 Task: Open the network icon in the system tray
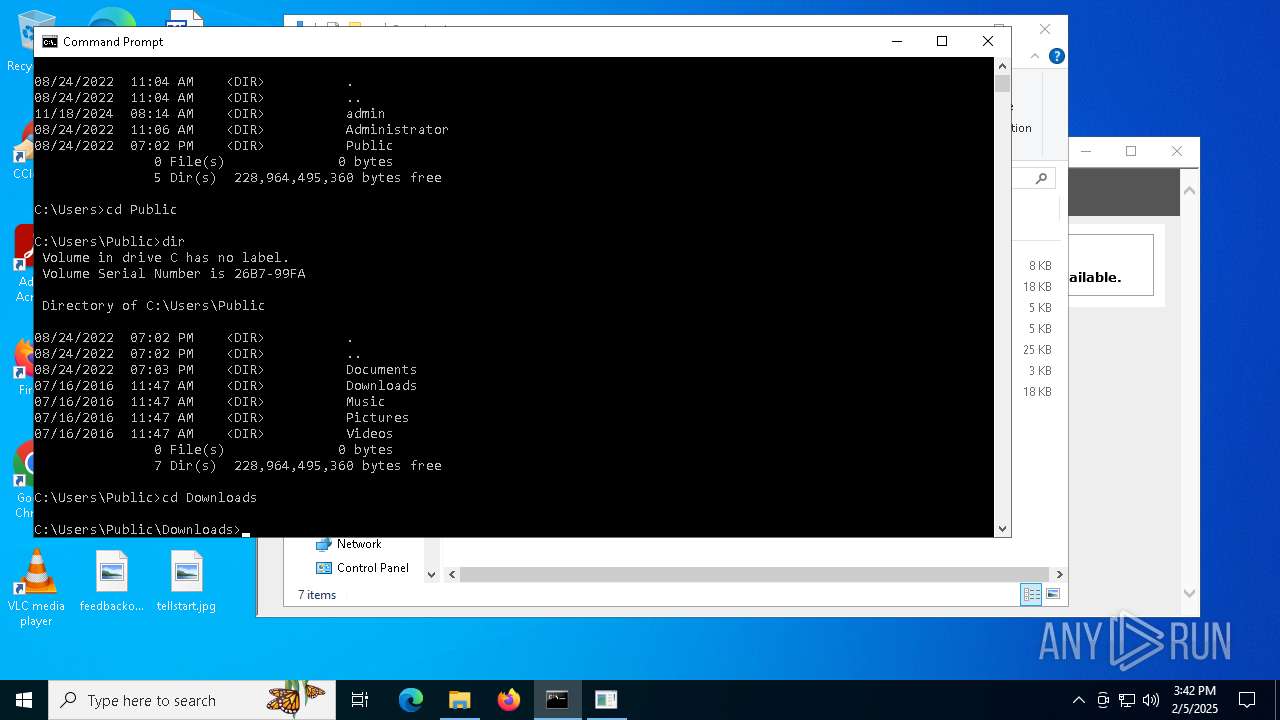coord(1127,700)
